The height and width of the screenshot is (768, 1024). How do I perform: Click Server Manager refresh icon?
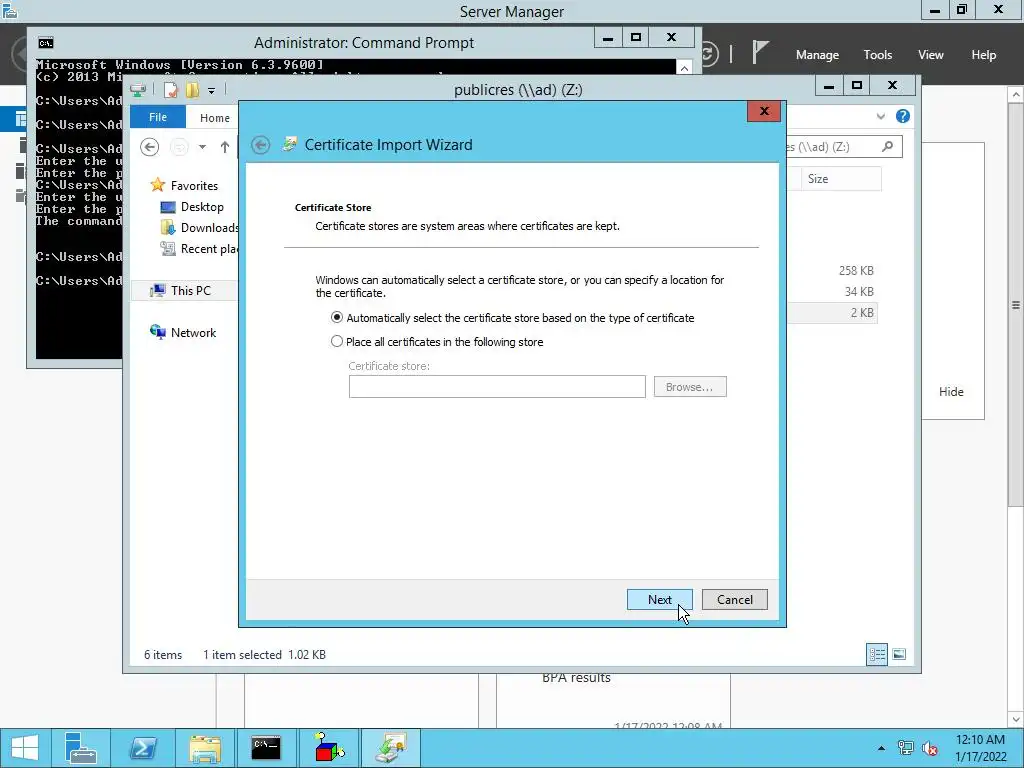click(x=710, y=53)
